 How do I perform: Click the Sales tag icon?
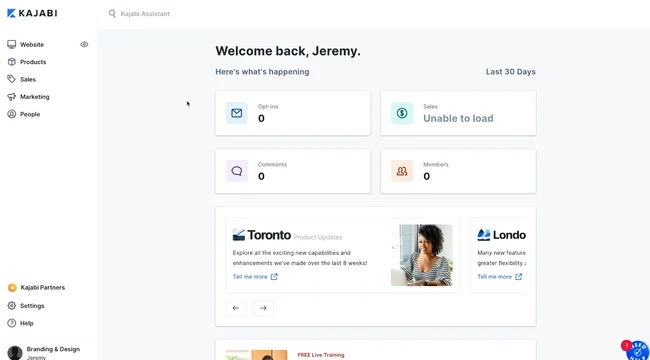point(12,79)
